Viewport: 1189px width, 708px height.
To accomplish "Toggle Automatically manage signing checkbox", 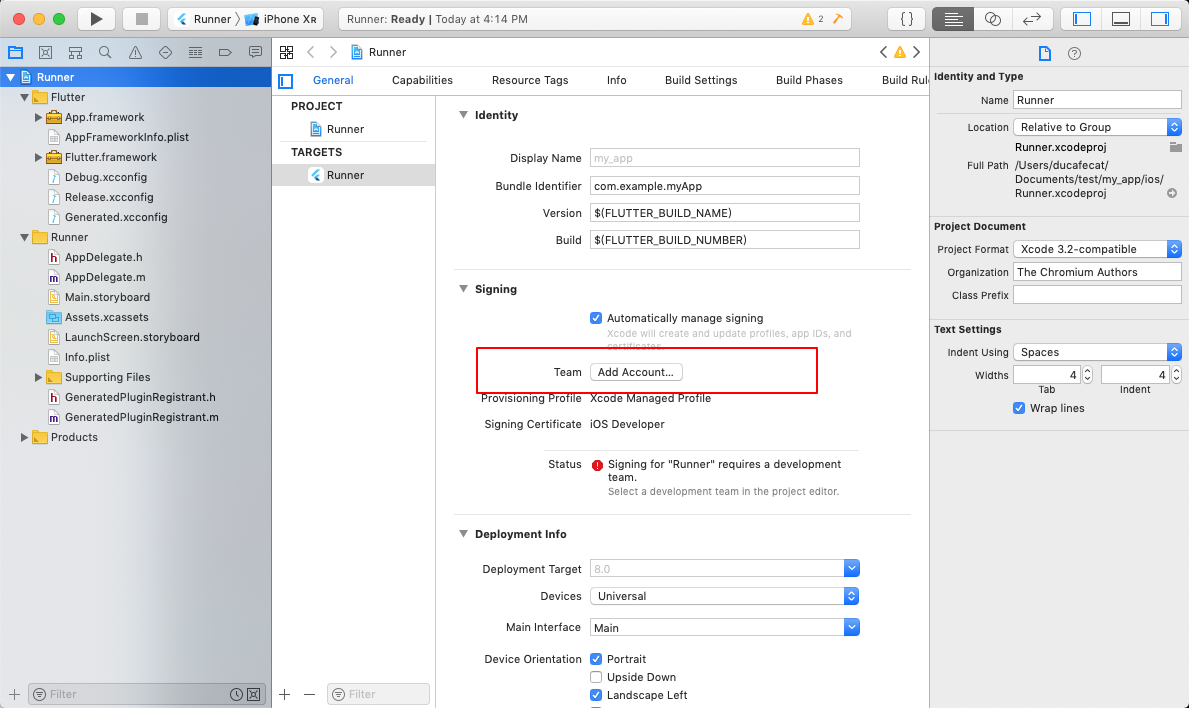I will [x=596, y=318].
